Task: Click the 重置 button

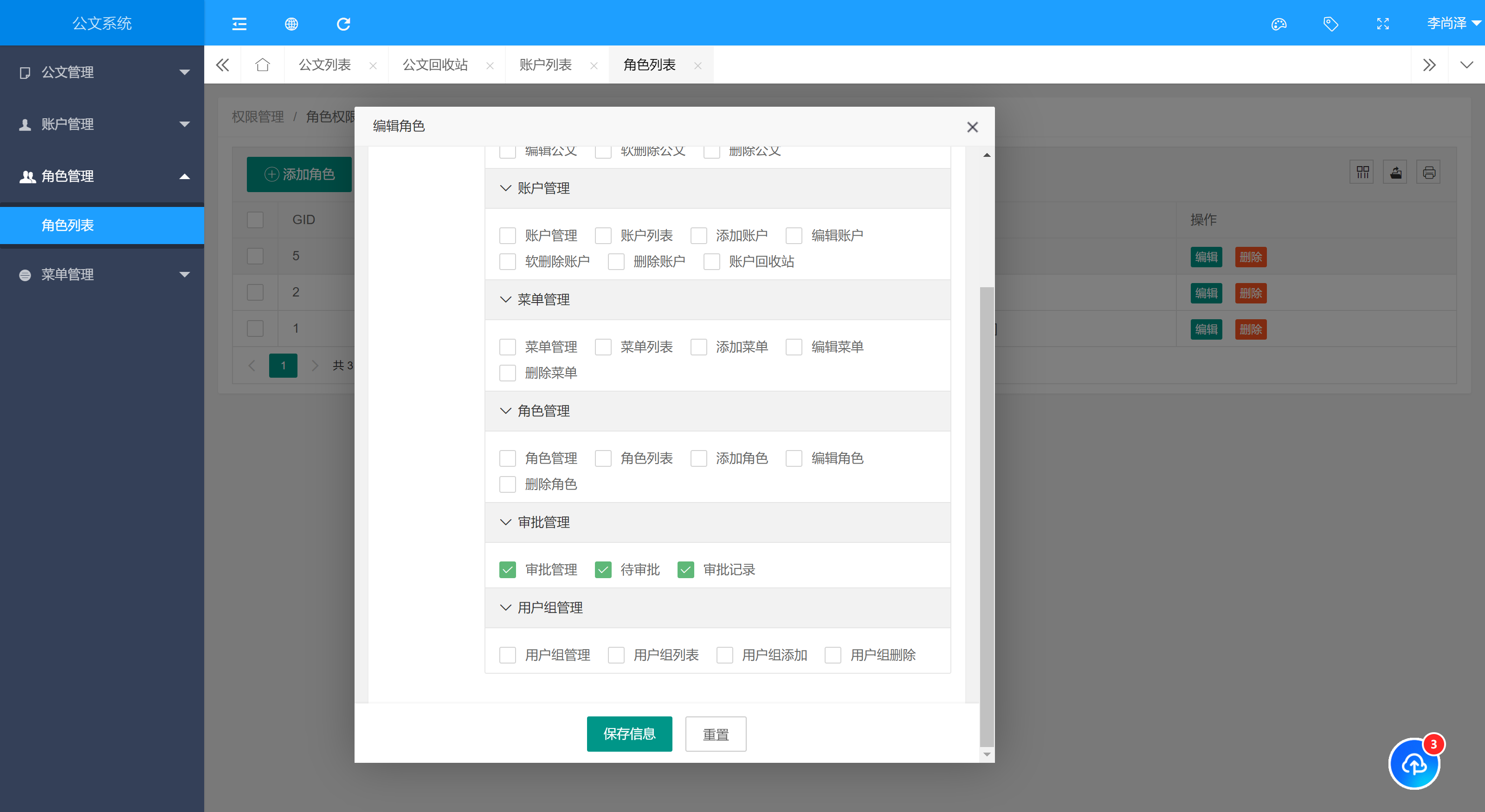Action: [x=716, y=734]
